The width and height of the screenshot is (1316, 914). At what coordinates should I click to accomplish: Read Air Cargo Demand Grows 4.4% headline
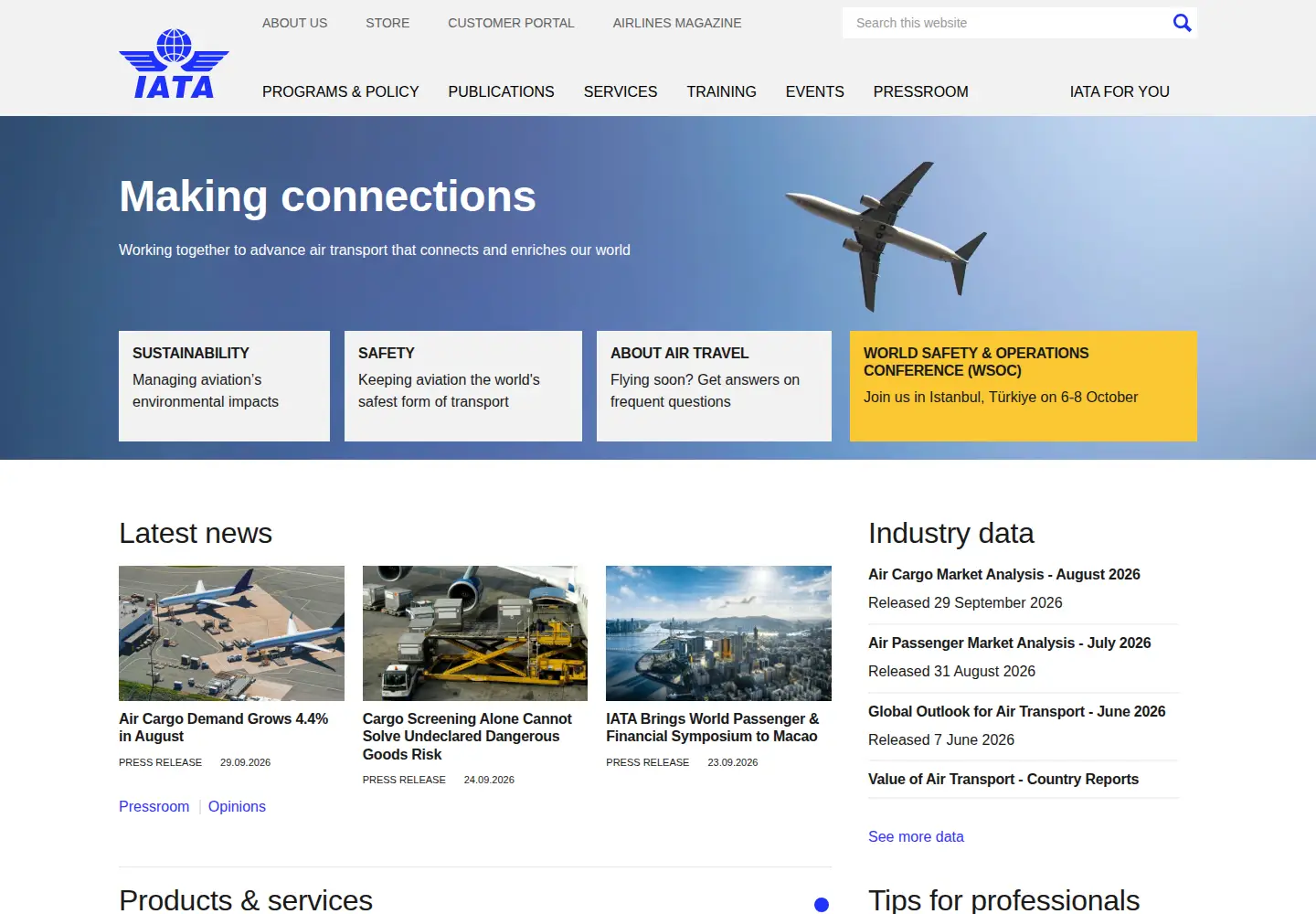[x=224, y=728]
